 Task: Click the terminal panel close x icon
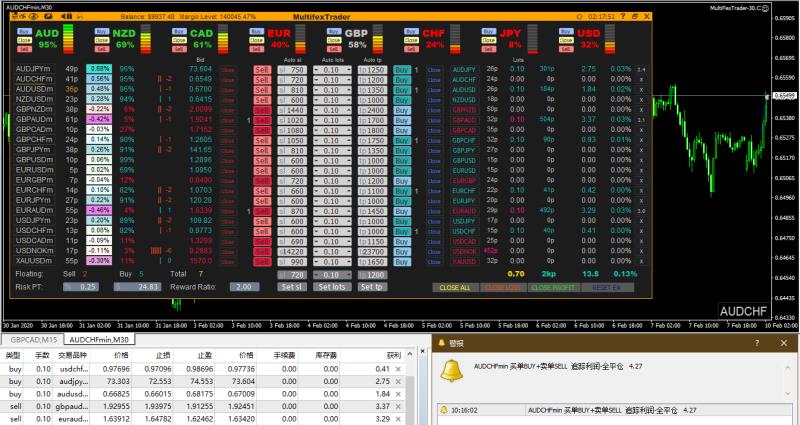pos(422,351)
